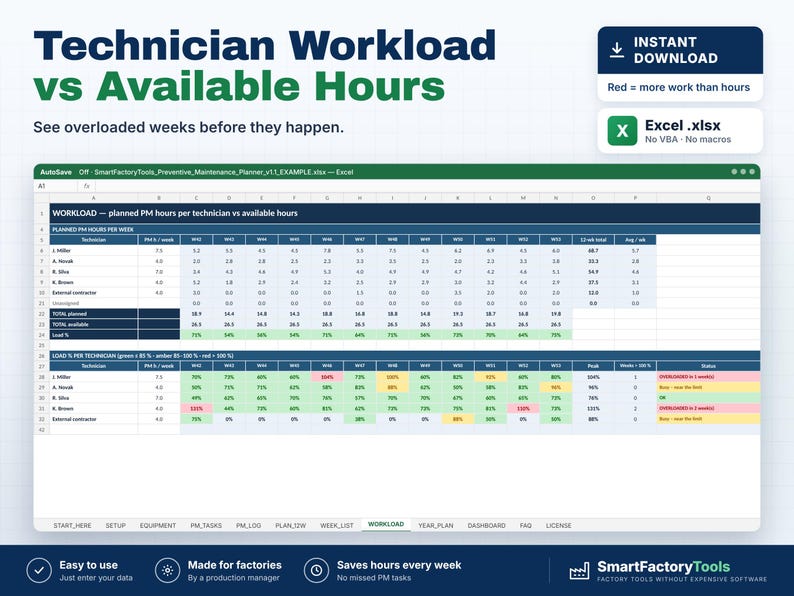Click the Name Box showing A1
Image resolution: width=794 pixels, height=596 pixels.
pyautogui.click(x=56, y=186)
